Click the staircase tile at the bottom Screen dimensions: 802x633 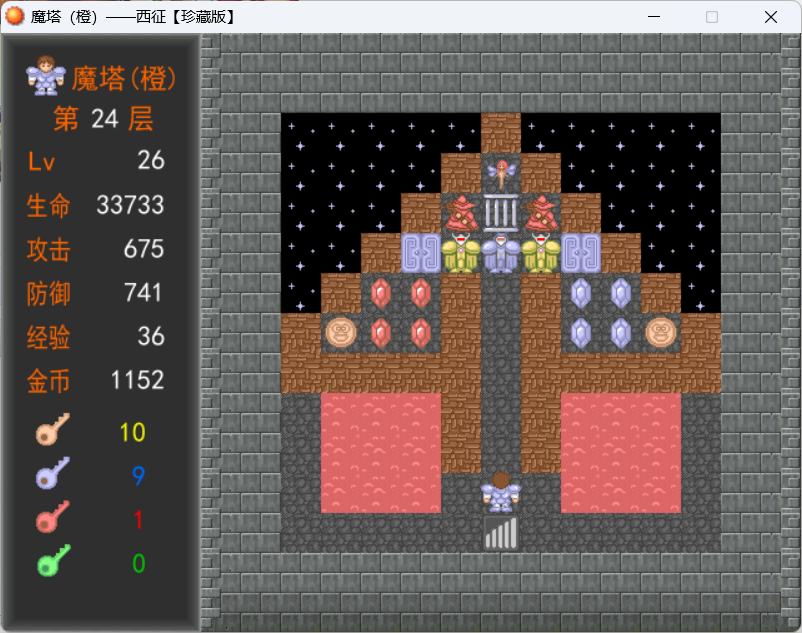coord(501,533)
